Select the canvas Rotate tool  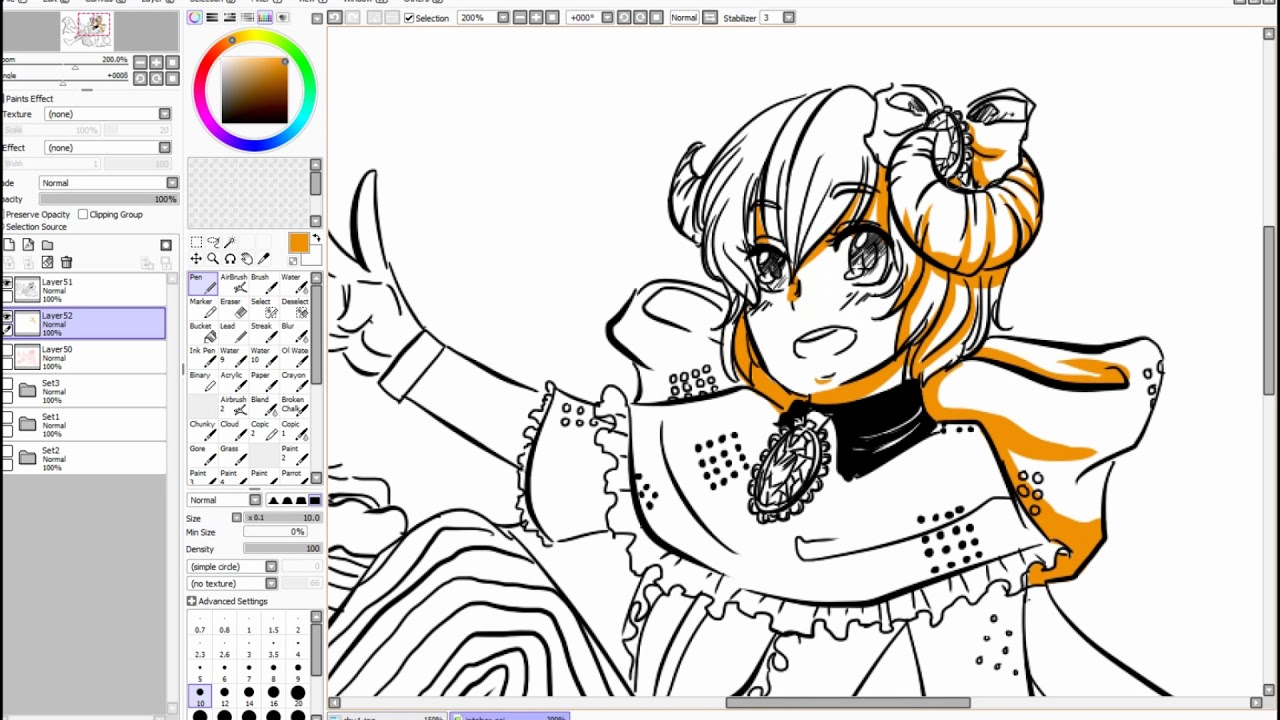[230, 259]
